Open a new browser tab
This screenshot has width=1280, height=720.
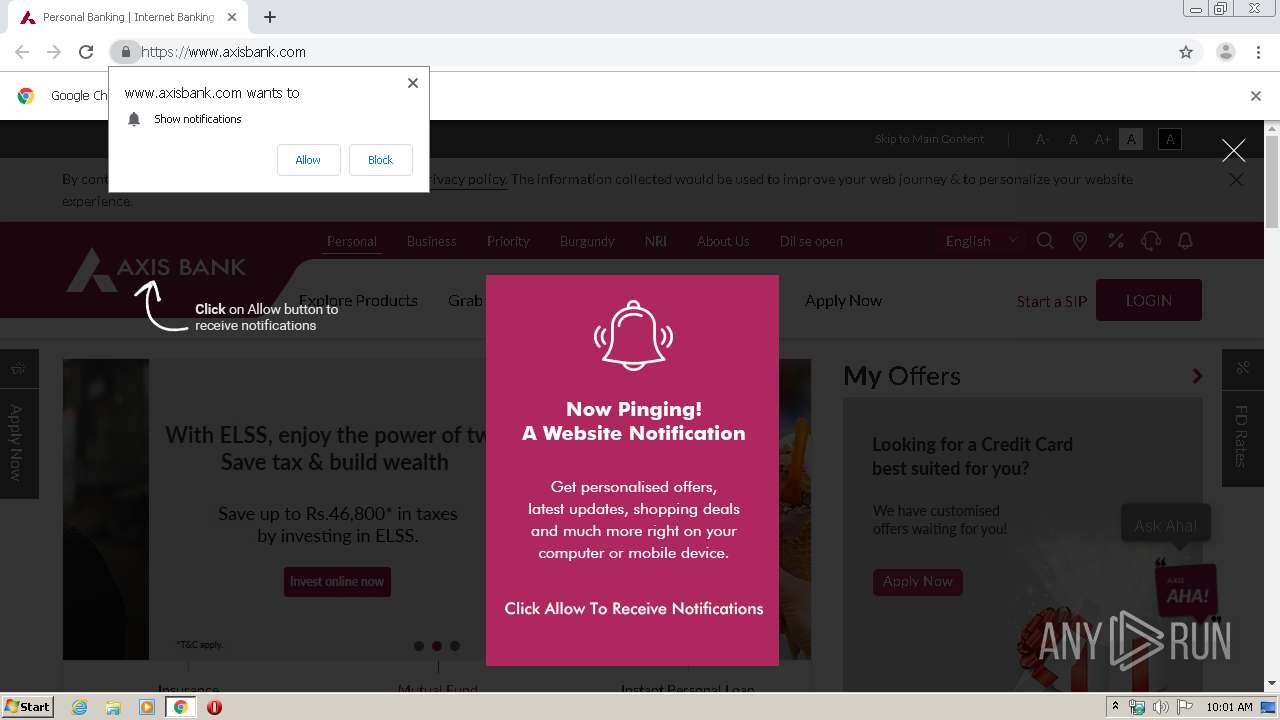270,17
